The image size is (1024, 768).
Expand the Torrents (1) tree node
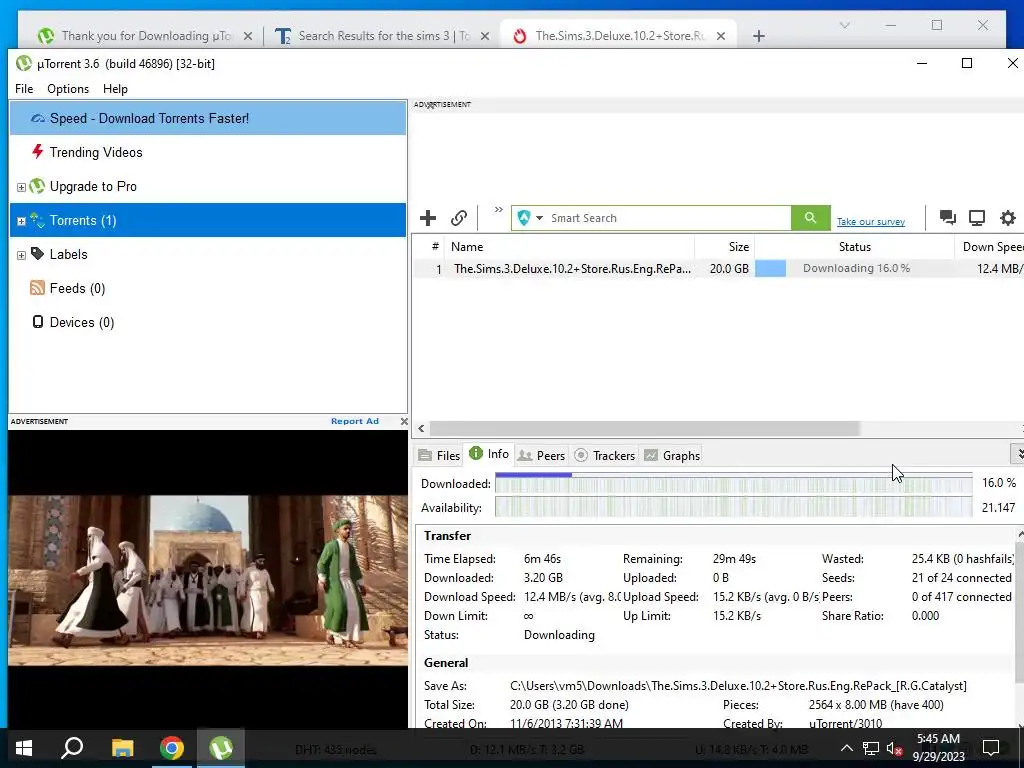pos(21,221)
